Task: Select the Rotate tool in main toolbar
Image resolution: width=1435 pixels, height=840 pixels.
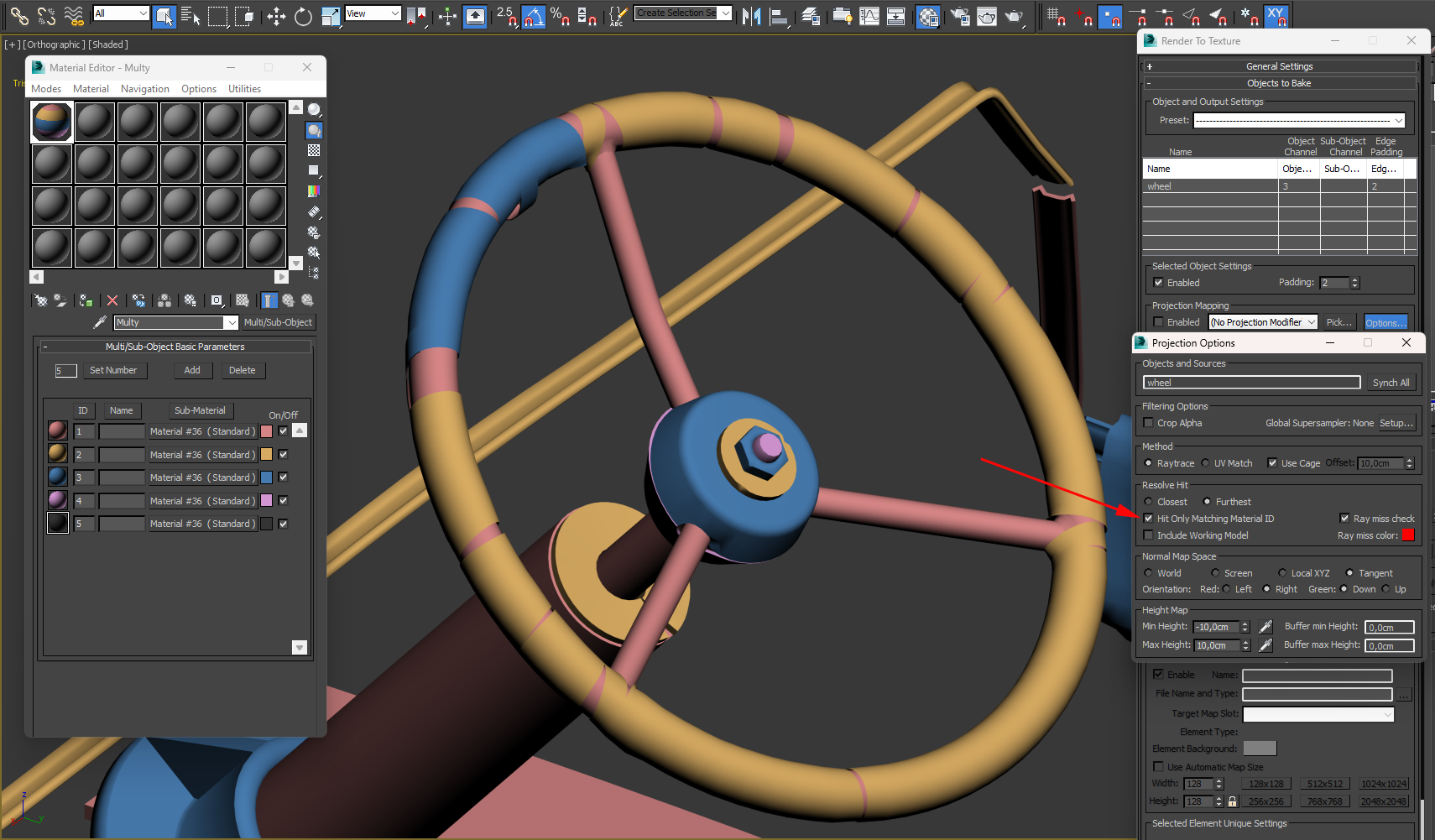Action: coord(303,16)
